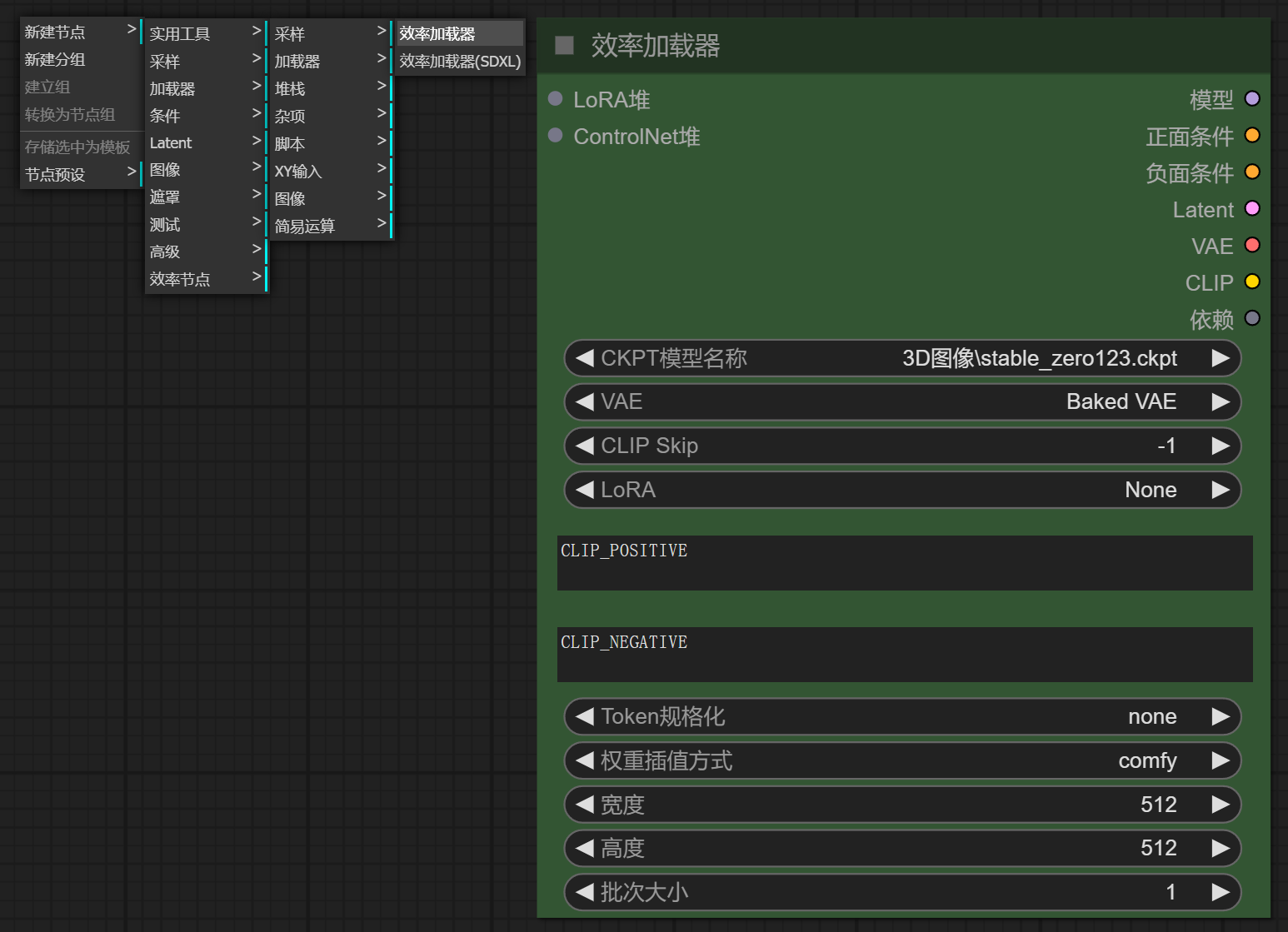Choose 新建分组 from context menu

(x=81, y=59)
